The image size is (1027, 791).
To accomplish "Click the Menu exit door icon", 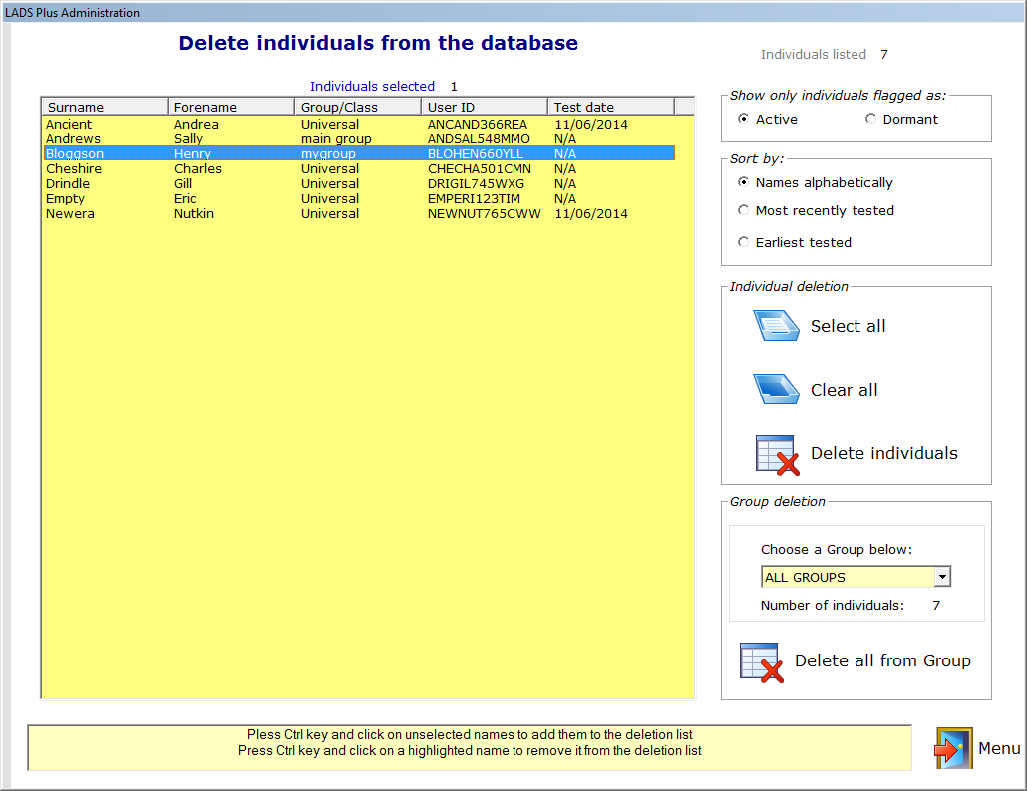I will [953, 748].
